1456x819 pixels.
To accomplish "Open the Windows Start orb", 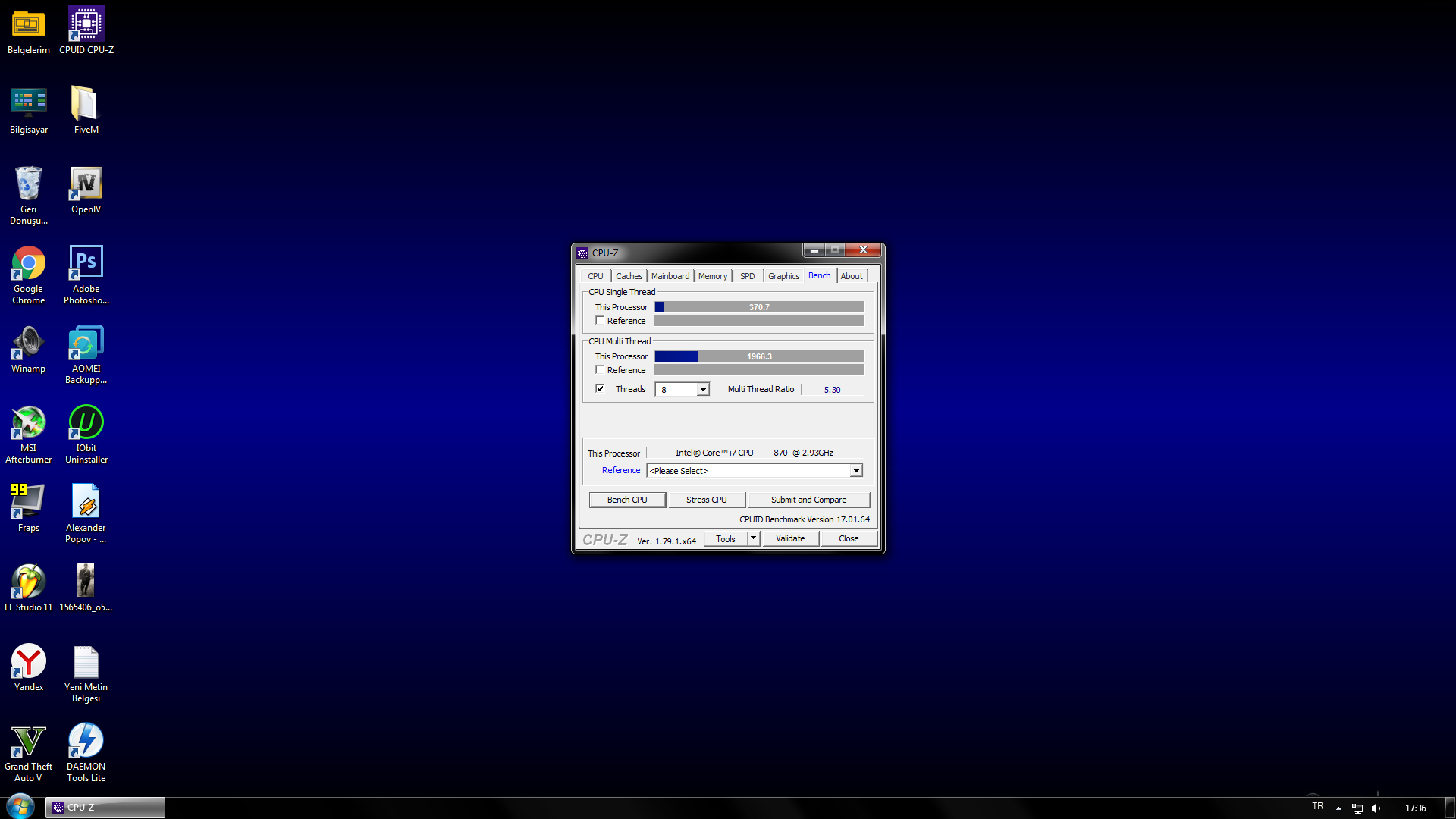I will tap(20, 807).
